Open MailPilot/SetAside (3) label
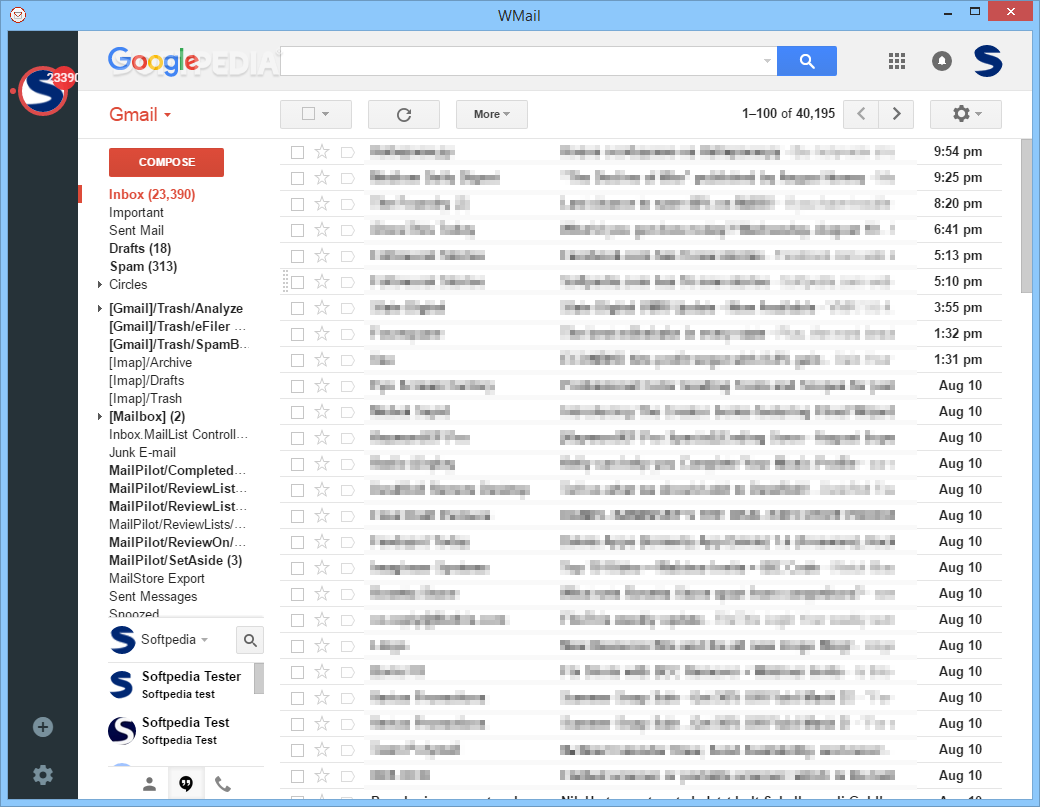Image resolution: width=1040 pixels, height=807 pixels. tap(175, 561)
